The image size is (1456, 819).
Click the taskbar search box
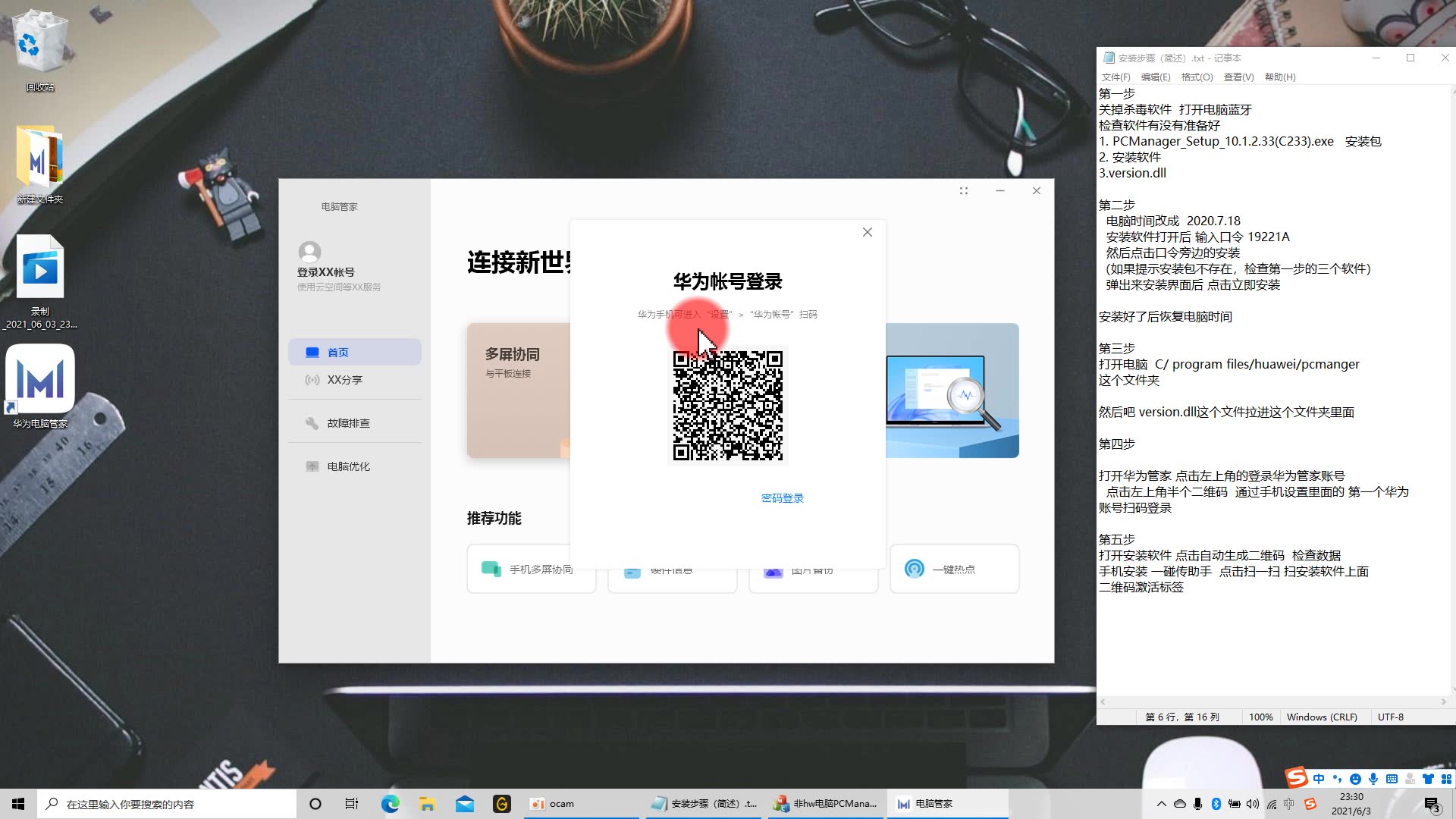[x=167, y=804]
